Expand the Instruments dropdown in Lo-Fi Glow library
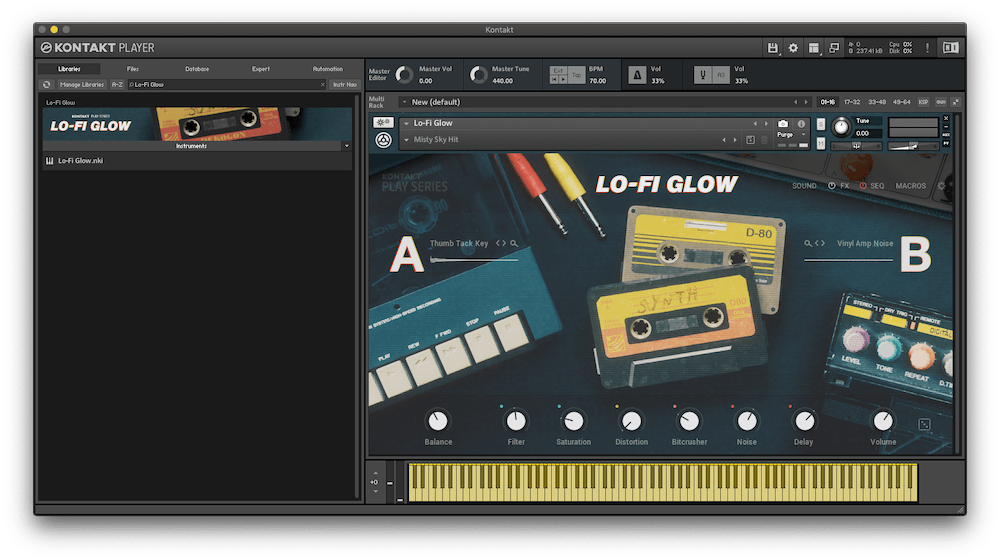 [346, 146]
